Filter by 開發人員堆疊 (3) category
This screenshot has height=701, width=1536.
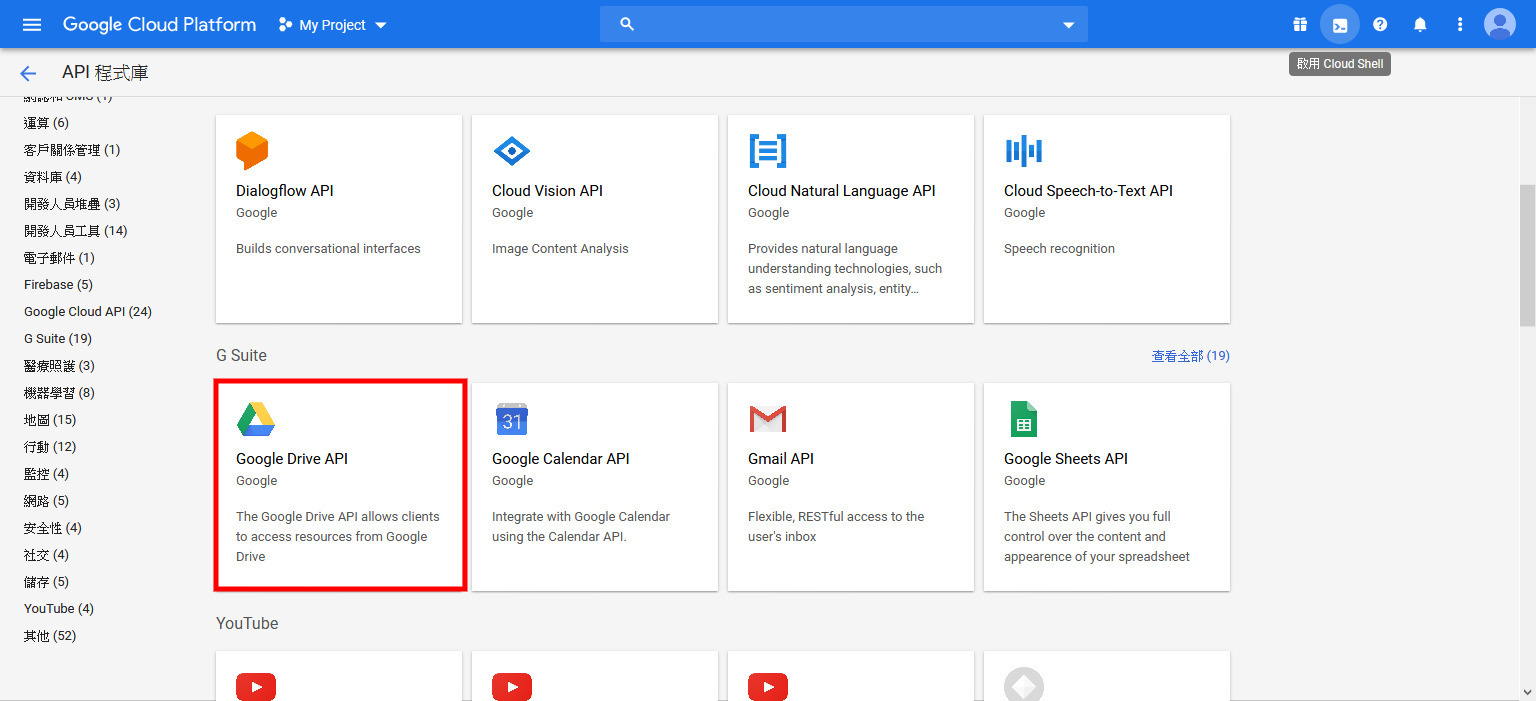click(72, 204)
